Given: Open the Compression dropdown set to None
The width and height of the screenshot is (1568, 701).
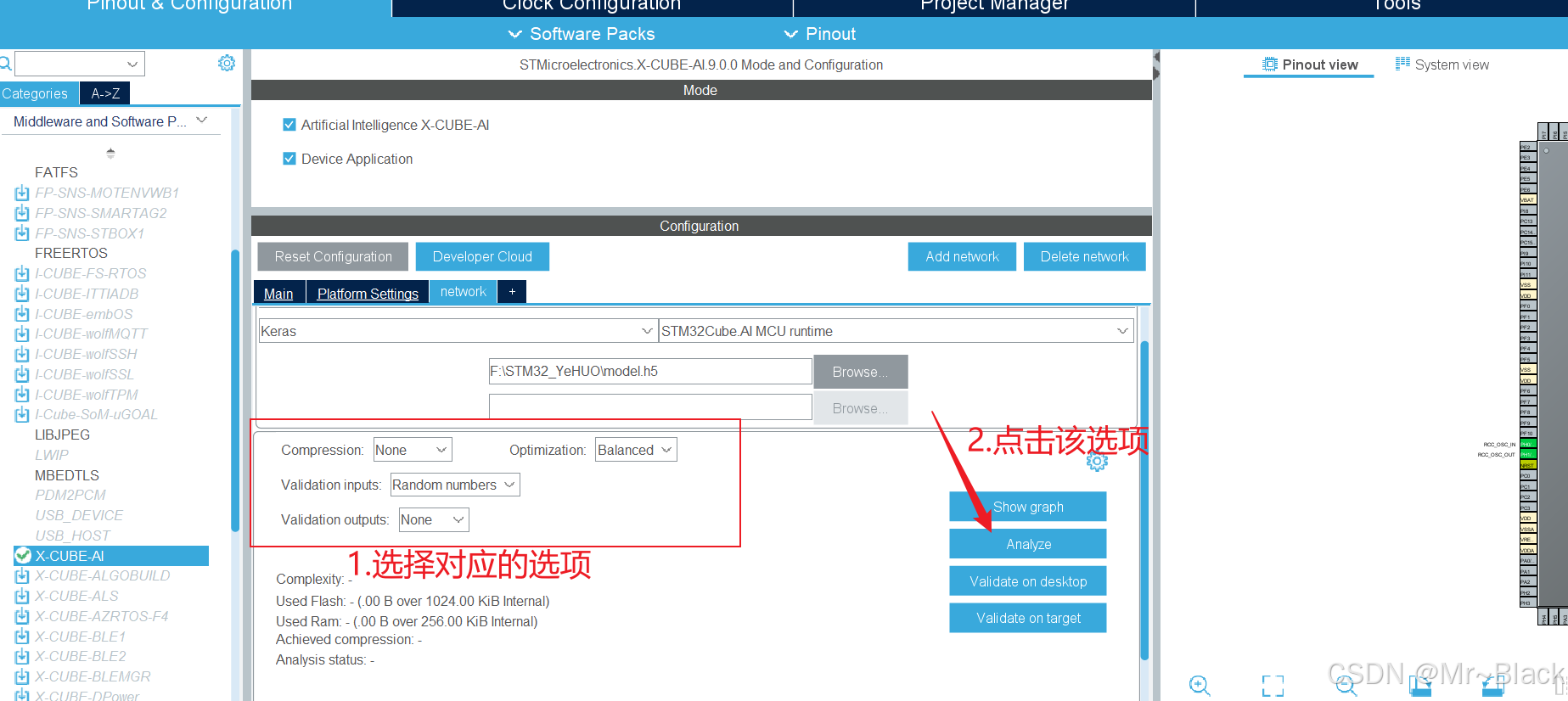Looking at the screenshot, I should click(413, 450).
